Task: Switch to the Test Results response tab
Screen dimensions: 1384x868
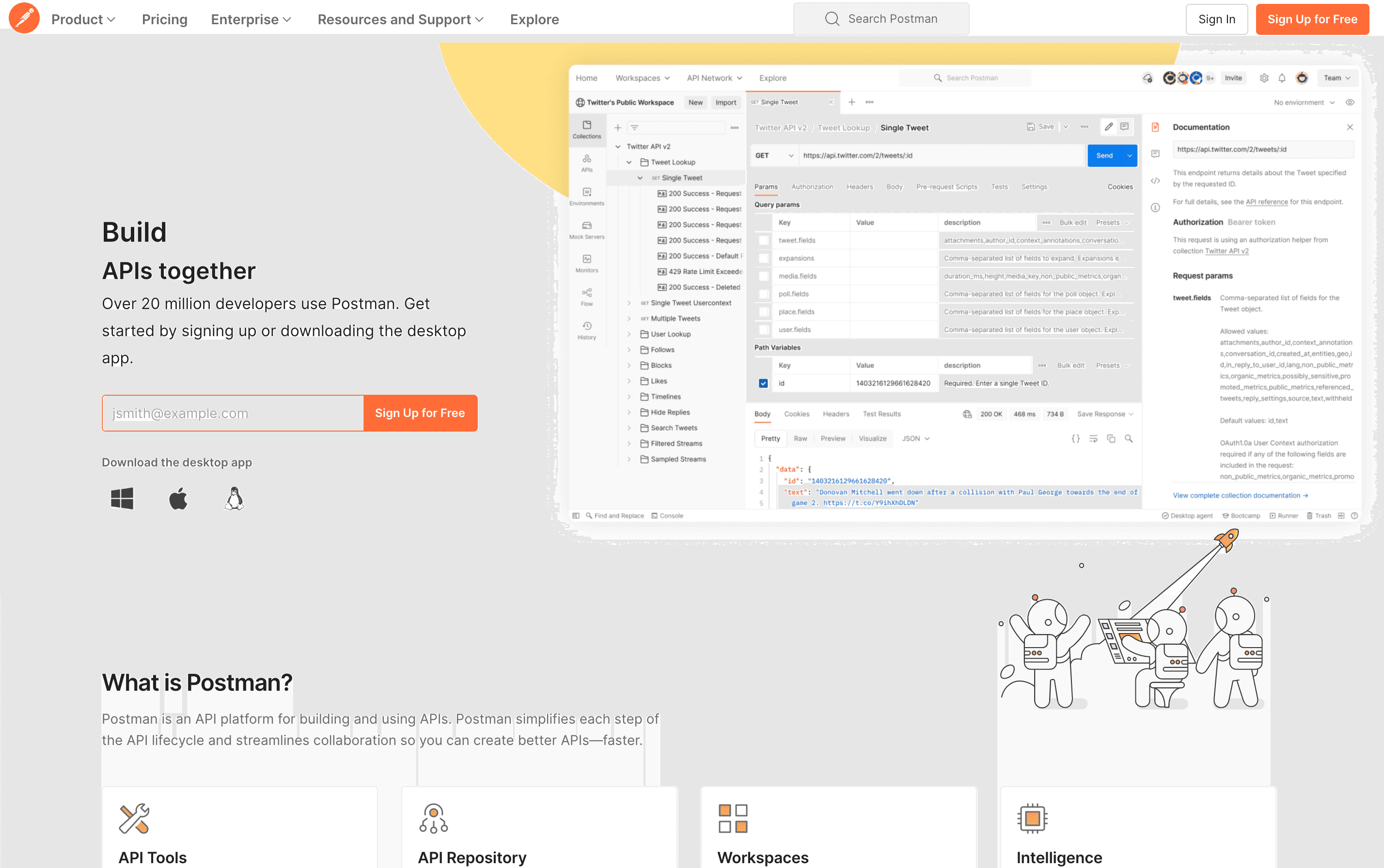Action: 881,414
